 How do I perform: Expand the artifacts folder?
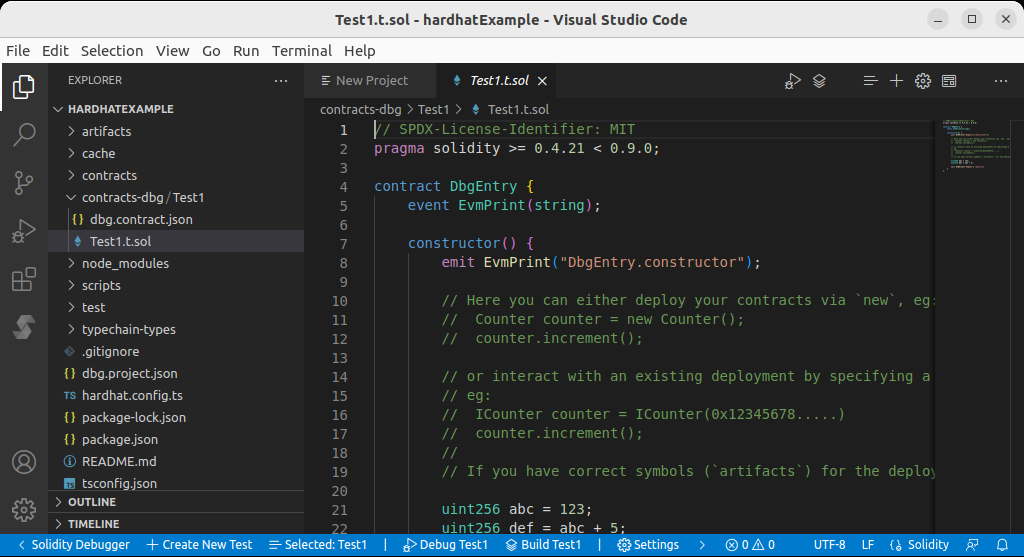click(x=106, y=131)
